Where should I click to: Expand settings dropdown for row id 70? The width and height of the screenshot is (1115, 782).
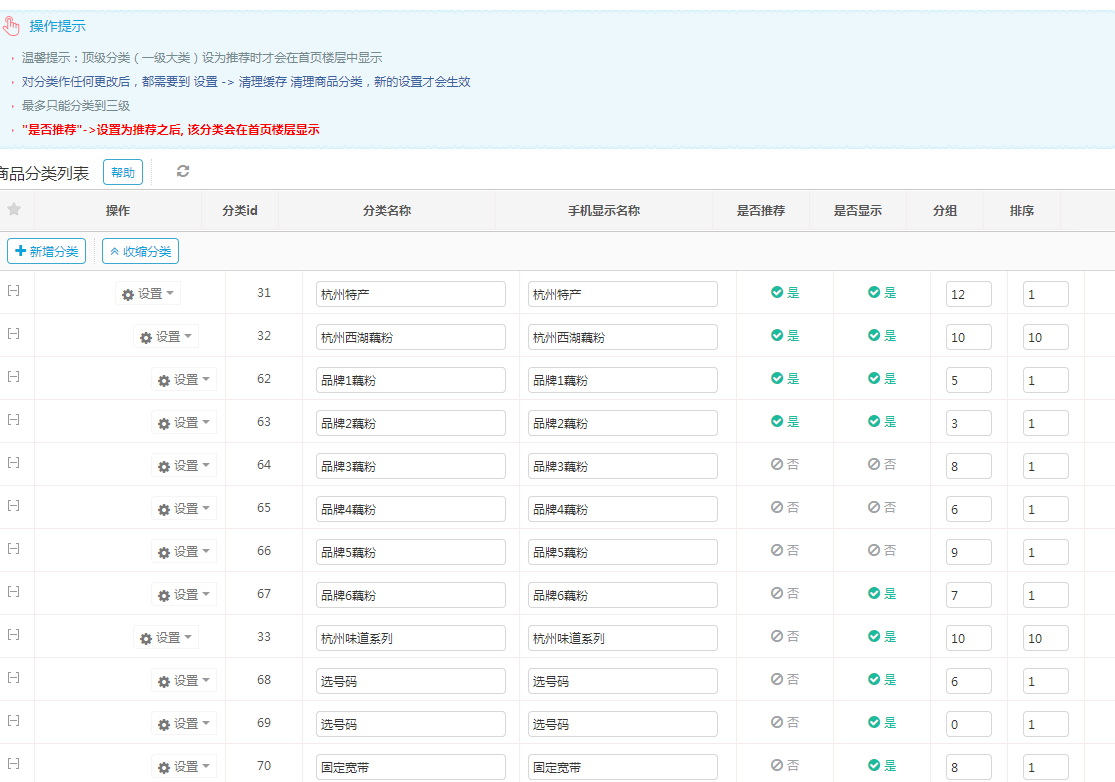pyautogui.click(x=185, y=767)
